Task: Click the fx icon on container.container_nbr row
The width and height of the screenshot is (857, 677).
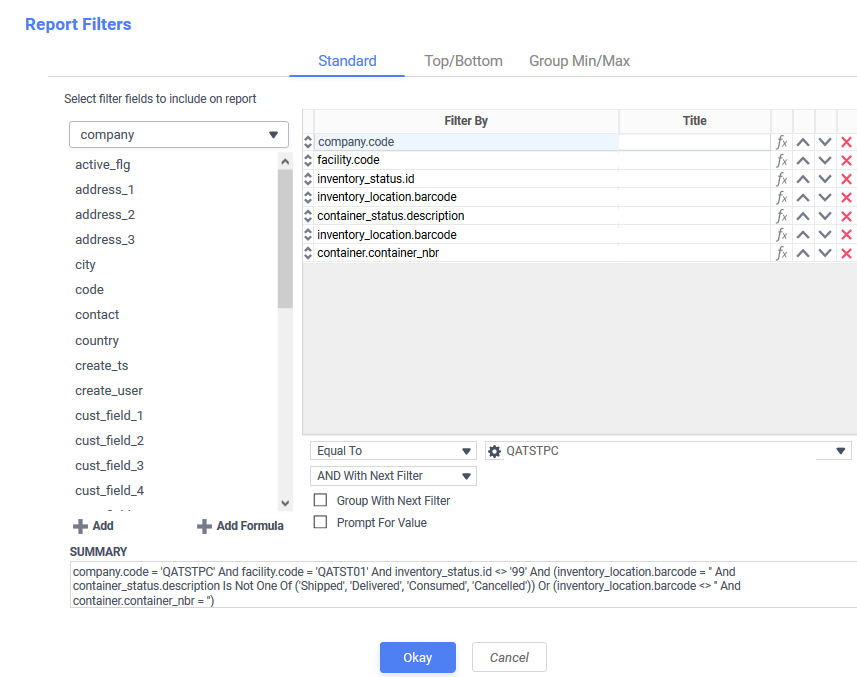Action: pyautogui.click(x=781, y=252)
